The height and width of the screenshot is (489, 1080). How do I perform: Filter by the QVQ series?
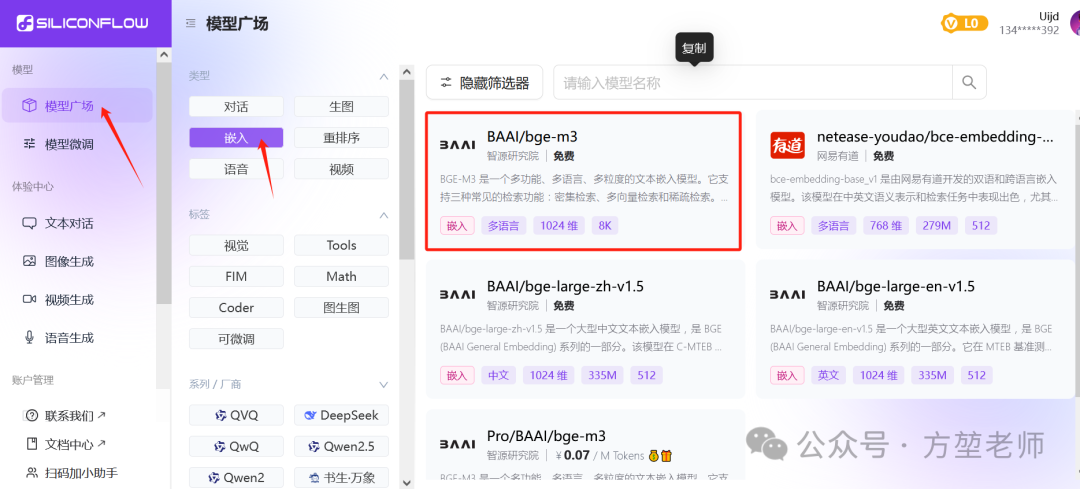click(236, 415)
